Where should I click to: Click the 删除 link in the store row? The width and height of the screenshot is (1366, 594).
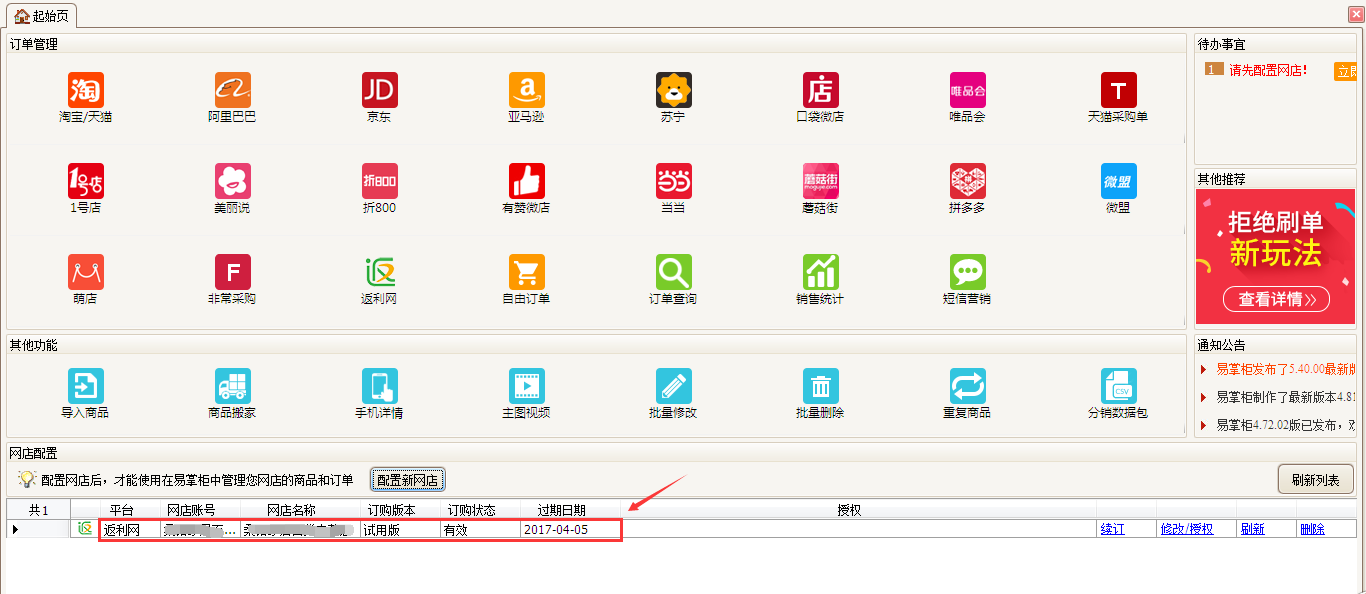tap(1312, 529)
